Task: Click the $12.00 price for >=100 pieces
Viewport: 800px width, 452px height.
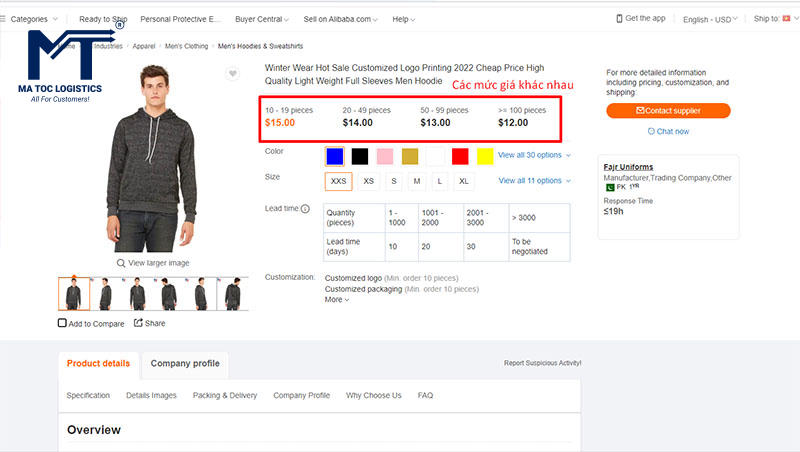Action: [513, 122]
